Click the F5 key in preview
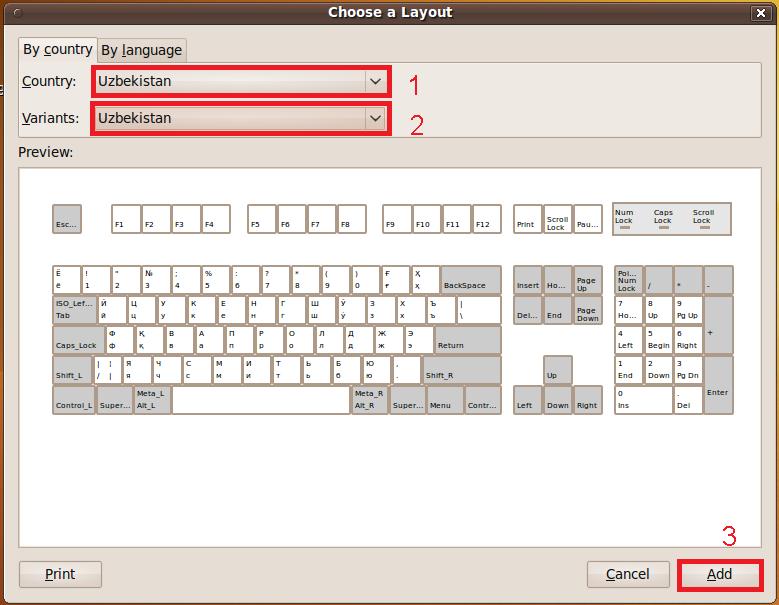 coord(262,219)
